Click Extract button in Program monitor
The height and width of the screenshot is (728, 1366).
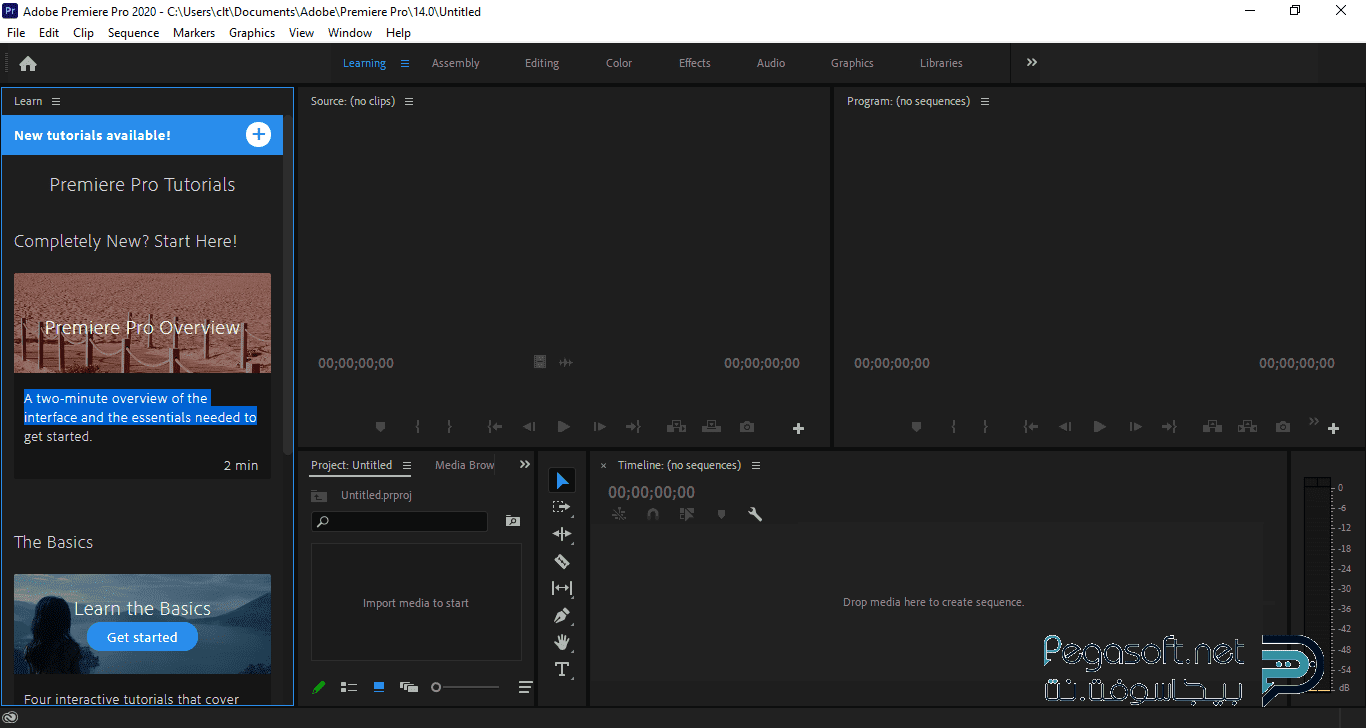point(1247,427)
